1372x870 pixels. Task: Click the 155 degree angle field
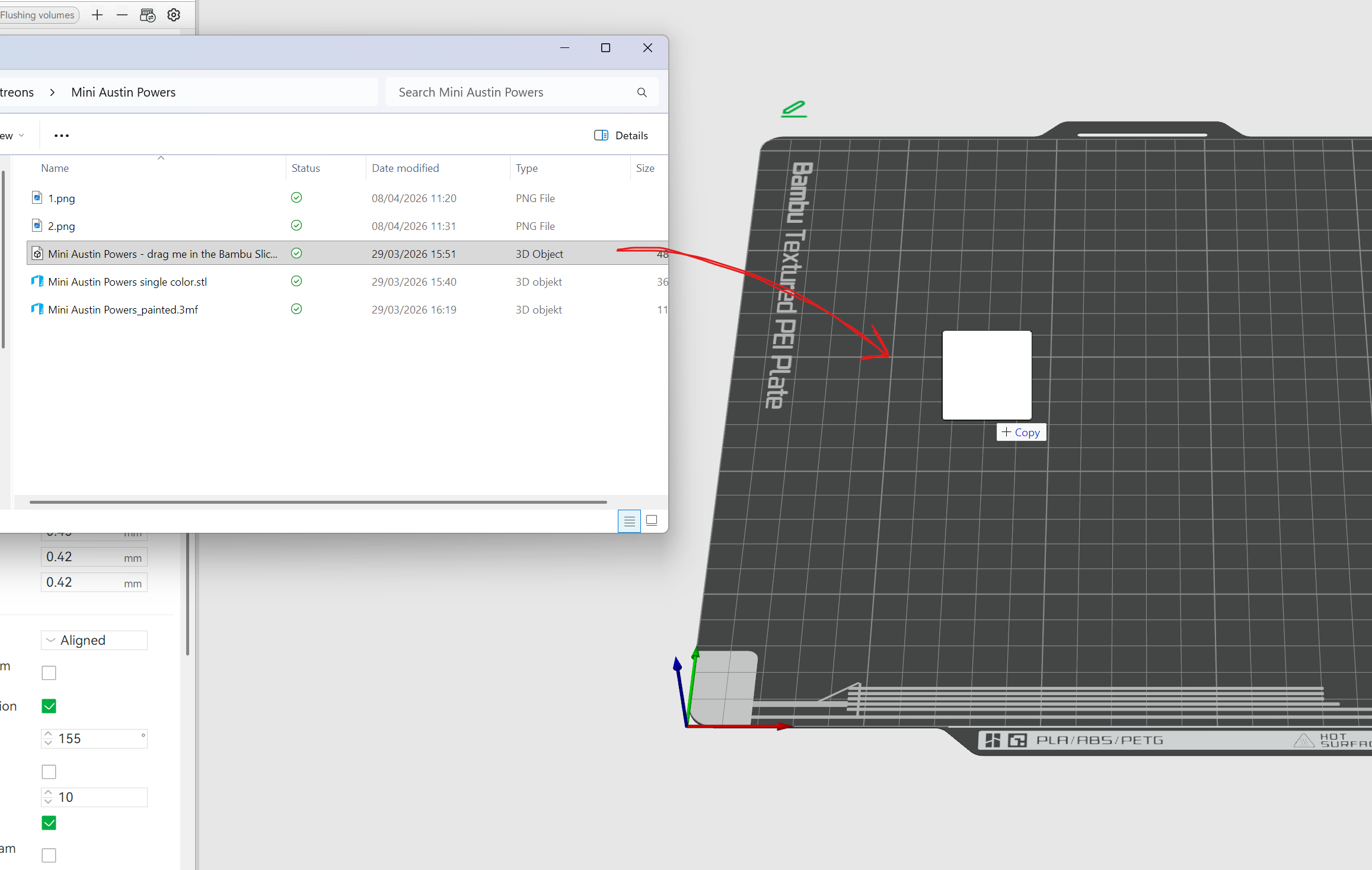tap(94, 738)
